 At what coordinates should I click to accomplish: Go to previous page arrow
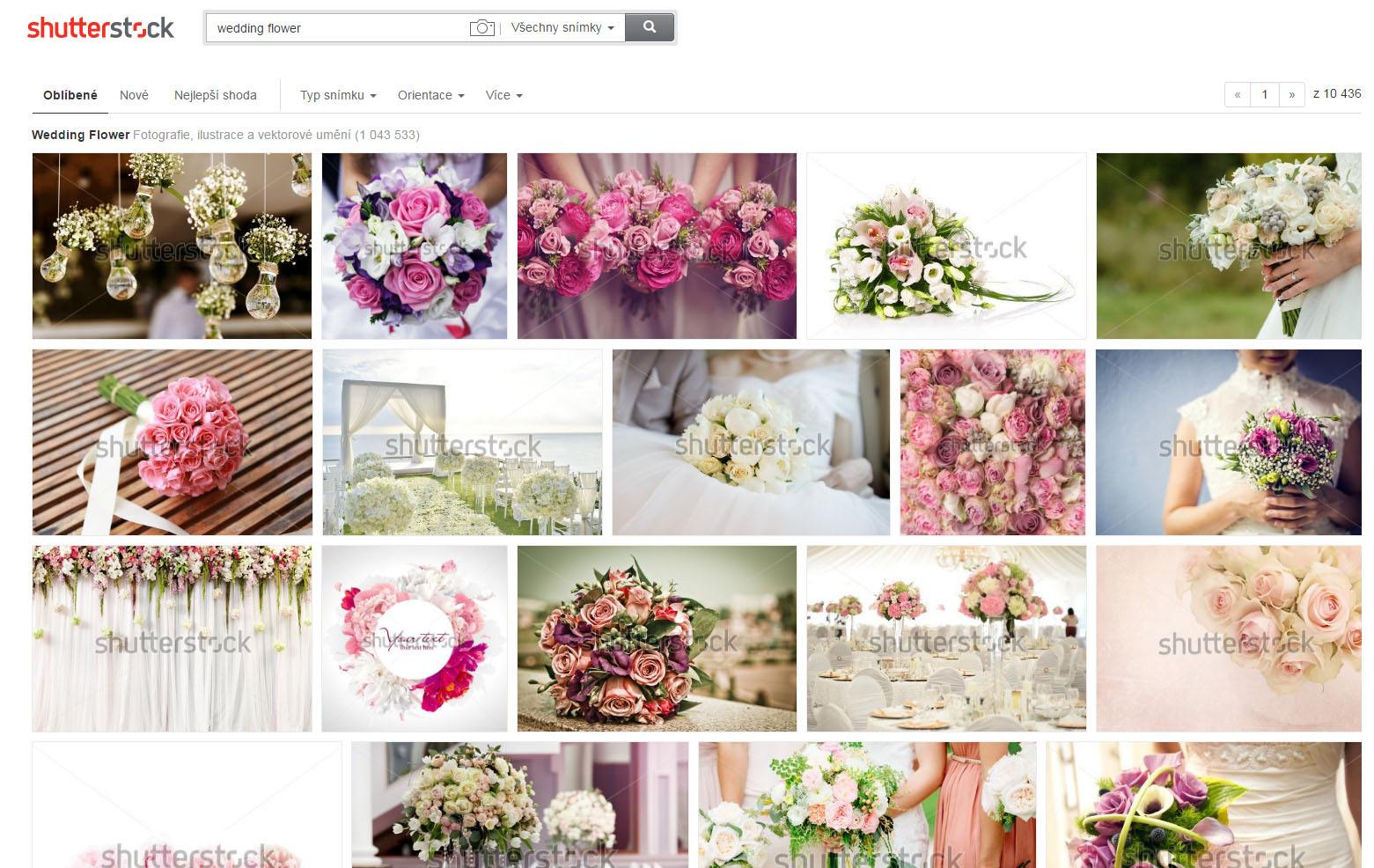point(1237,95)
